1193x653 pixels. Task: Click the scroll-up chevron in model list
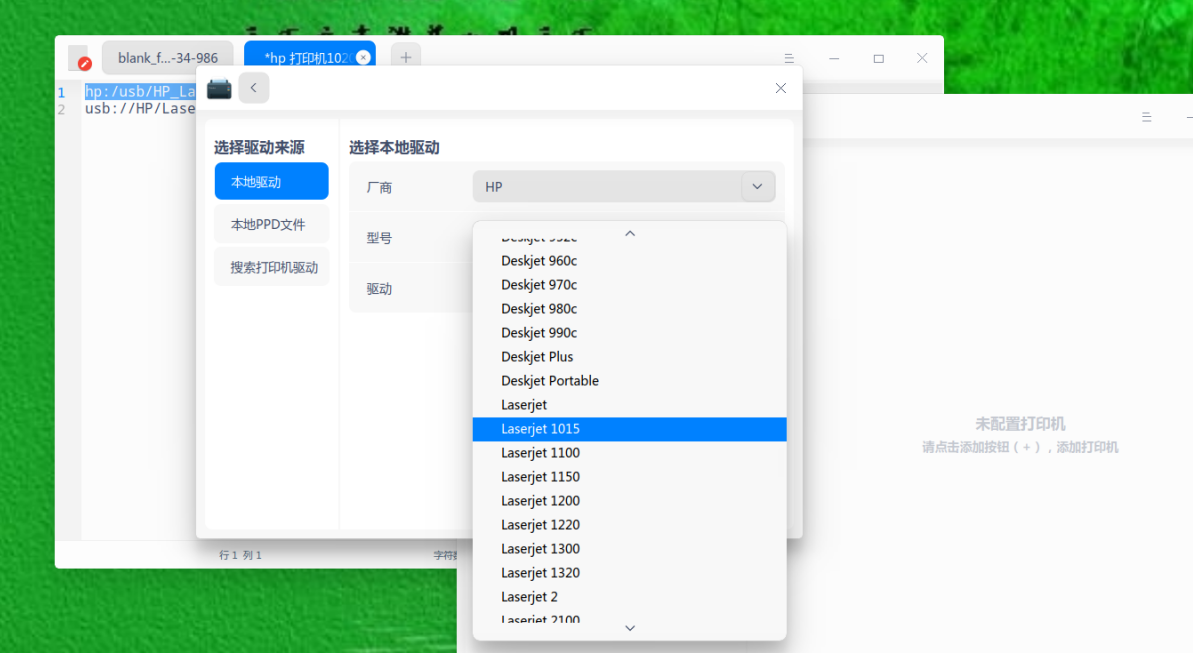629,233
